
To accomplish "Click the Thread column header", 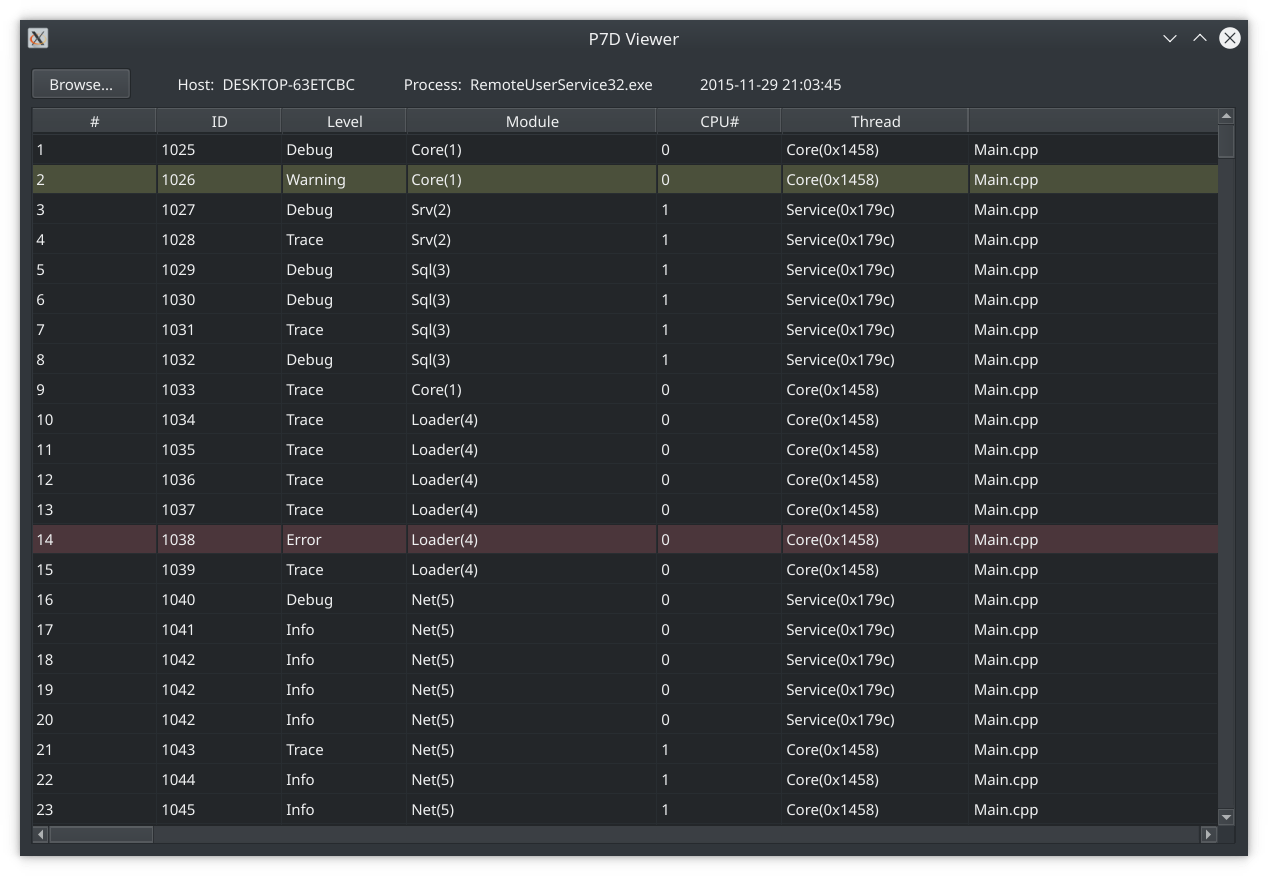I will coord(875,121).
